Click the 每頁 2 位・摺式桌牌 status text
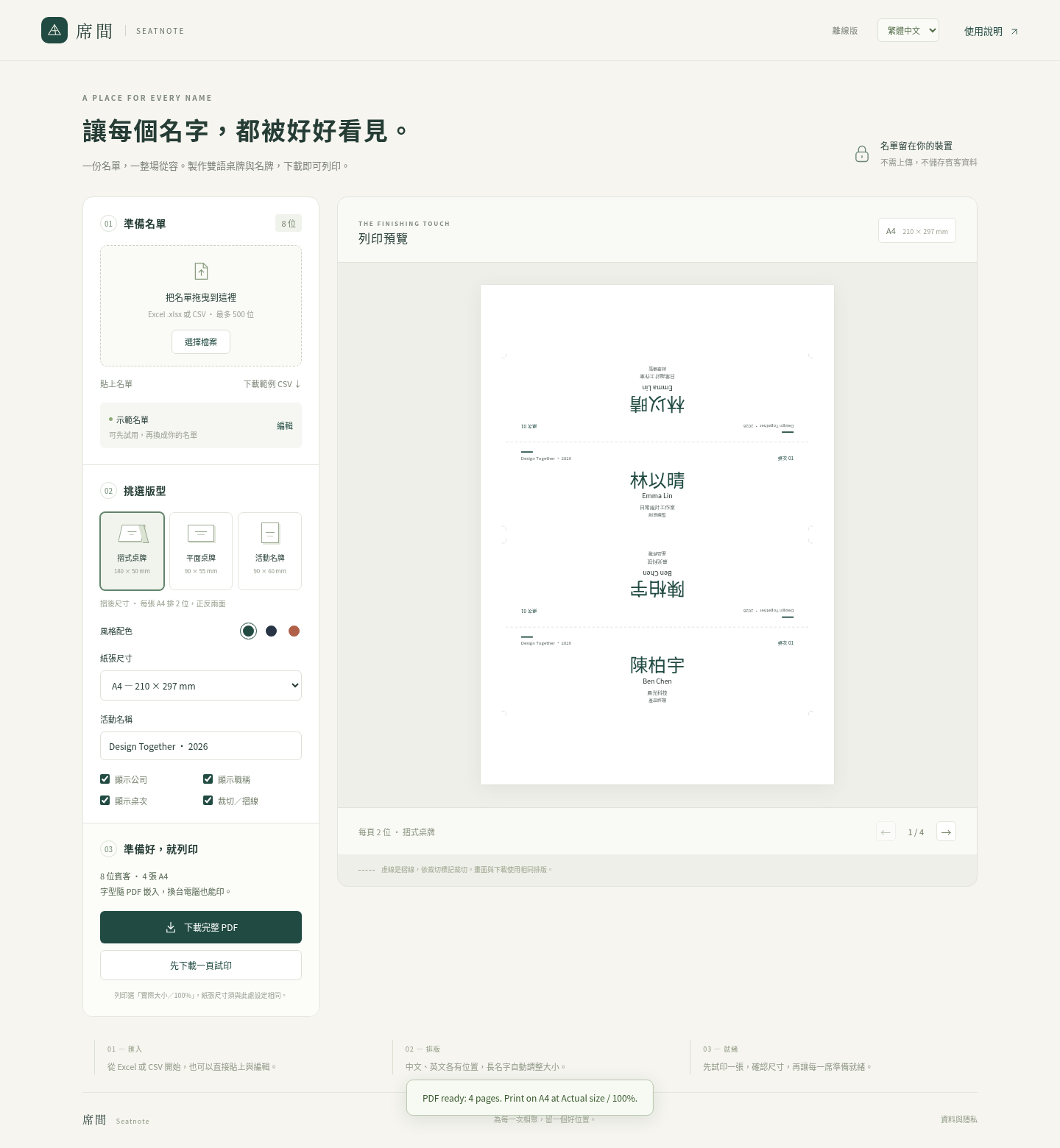 coord(397,832)
